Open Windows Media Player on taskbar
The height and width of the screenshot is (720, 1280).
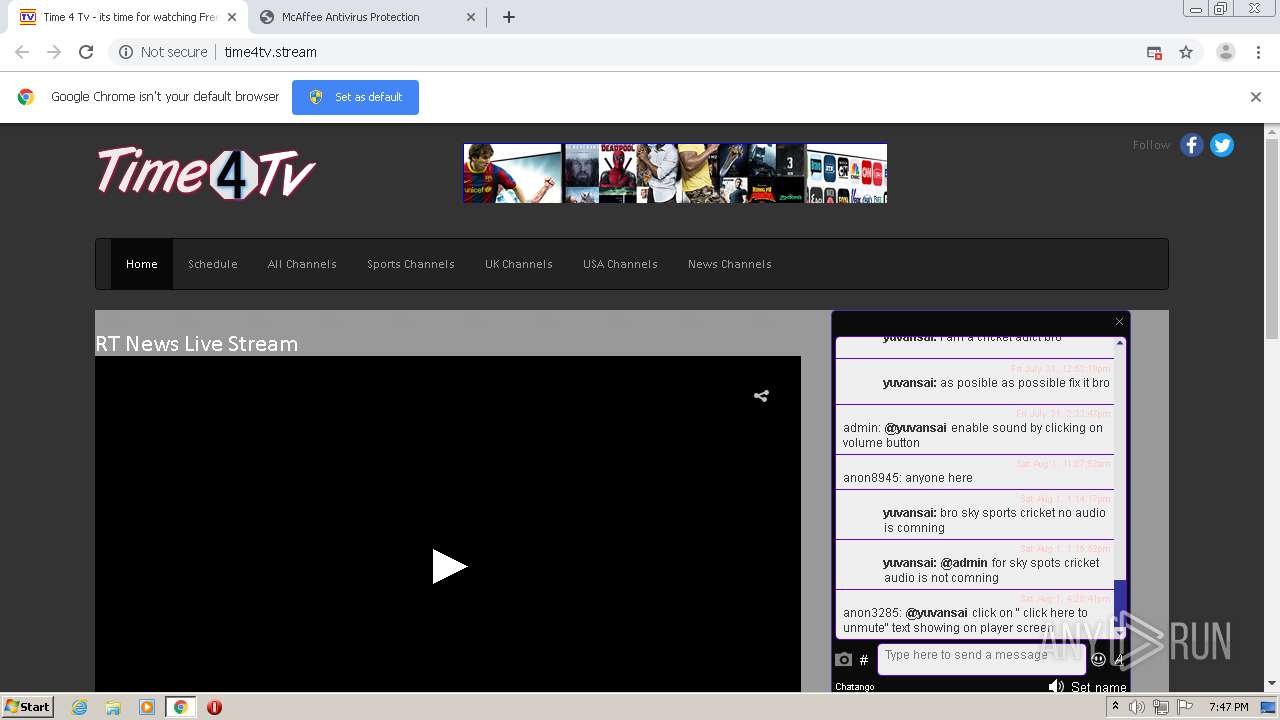coord(147,707)
